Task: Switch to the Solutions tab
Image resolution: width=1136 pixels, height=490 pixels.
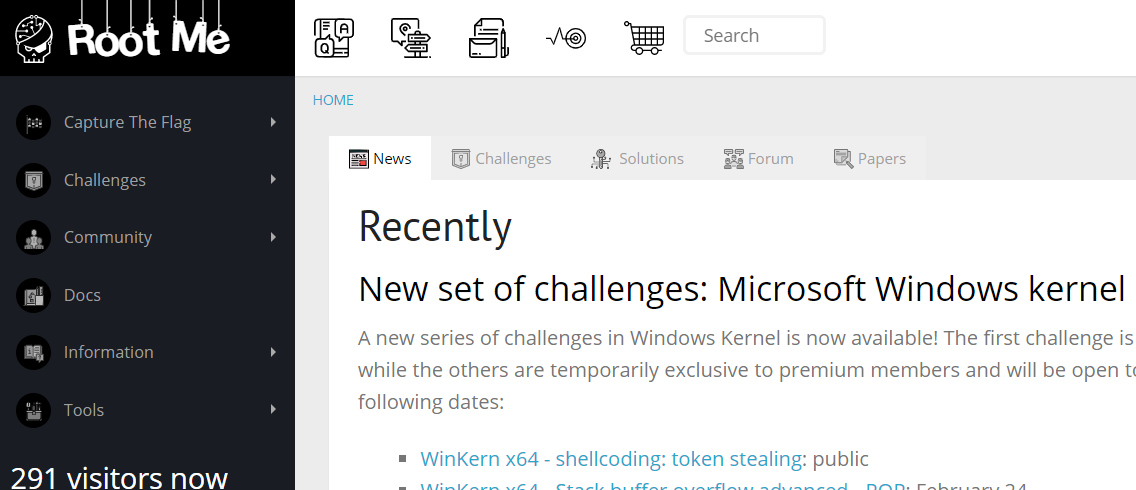Action: (637, 158)
